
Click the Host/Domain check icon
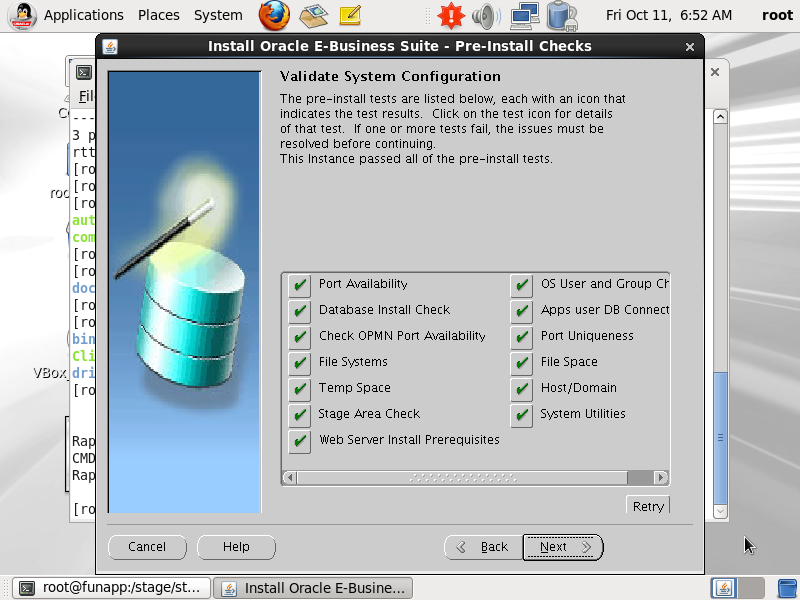(521, 389)
